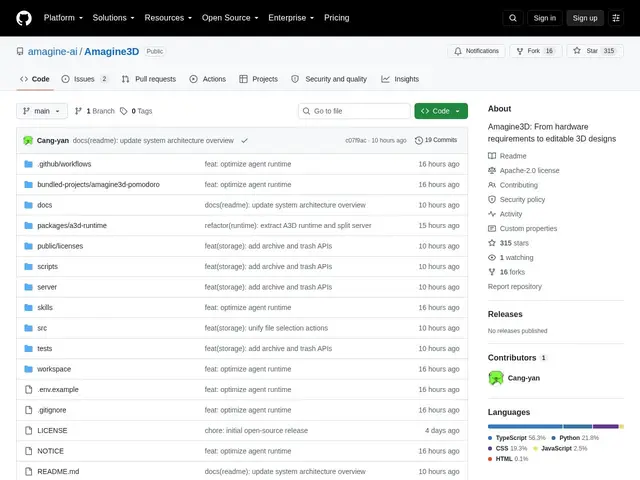Expand the Solutions menu
Image resolution: width=640 pixels, height=480 pixels.
click(113, 18)
